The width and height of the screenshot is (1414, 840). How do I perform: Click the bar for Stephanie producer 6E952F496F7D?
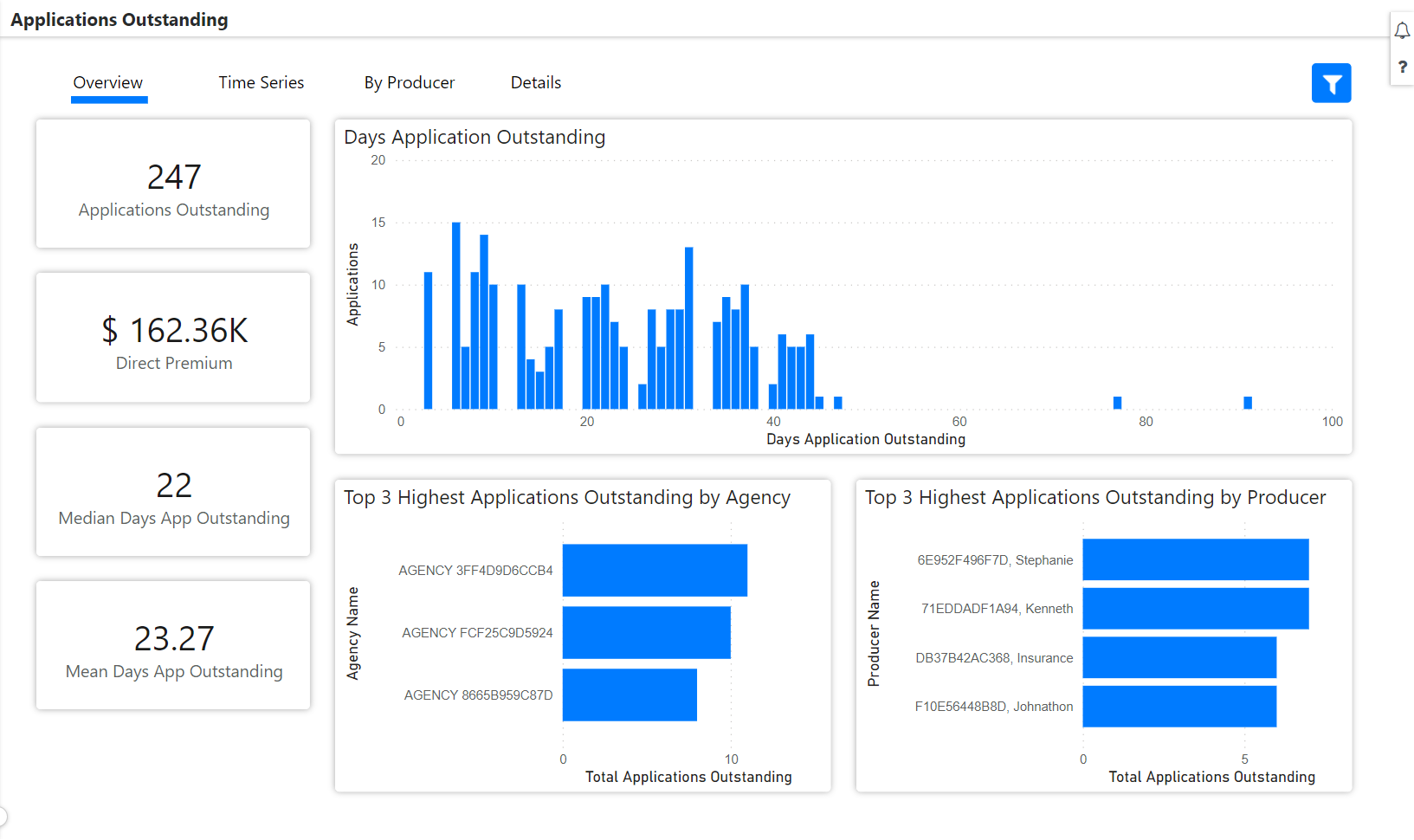click(x=1195, y=559)
